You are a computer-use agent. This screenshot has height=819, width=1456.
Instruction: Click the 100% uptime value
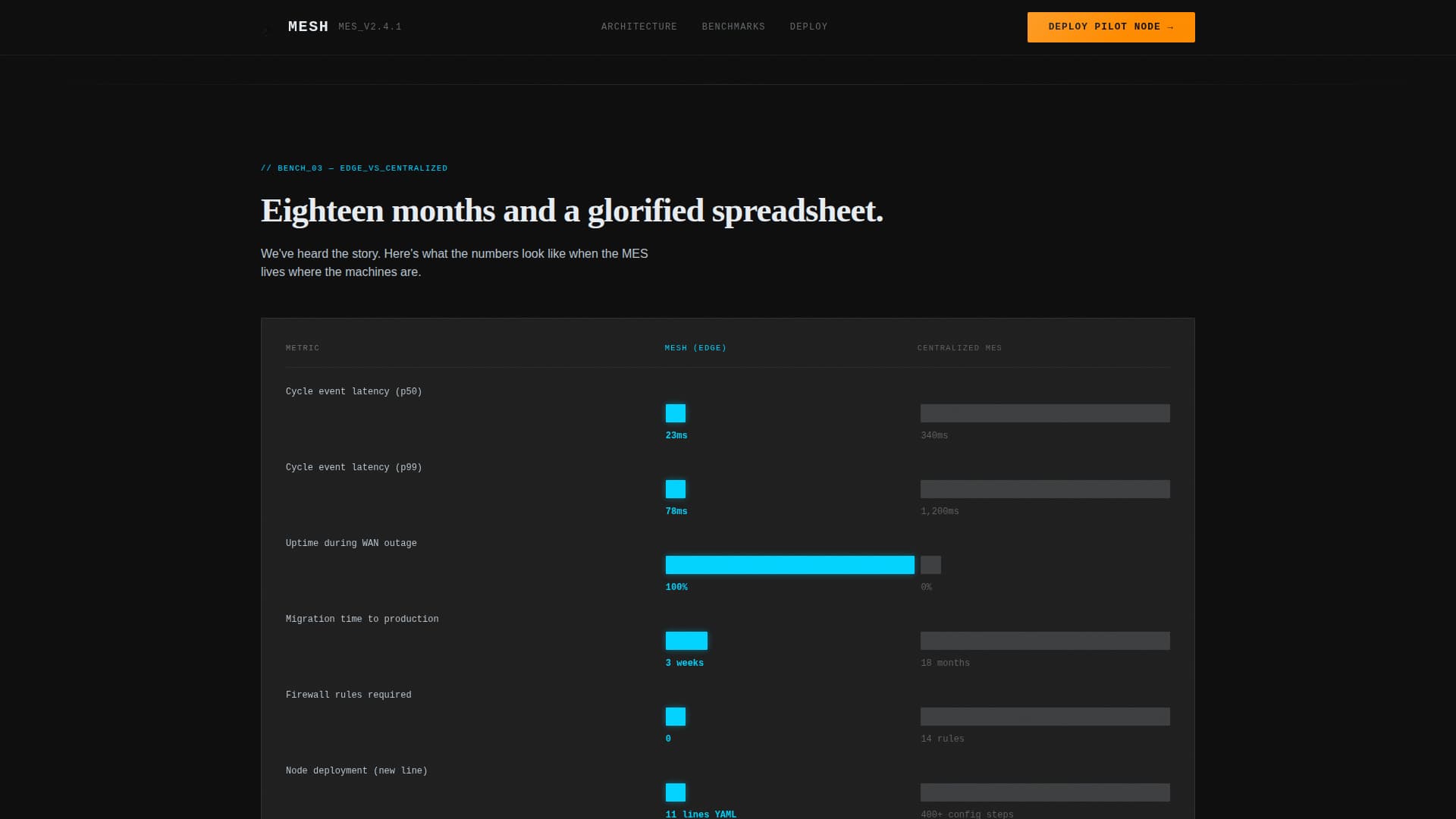676,587
